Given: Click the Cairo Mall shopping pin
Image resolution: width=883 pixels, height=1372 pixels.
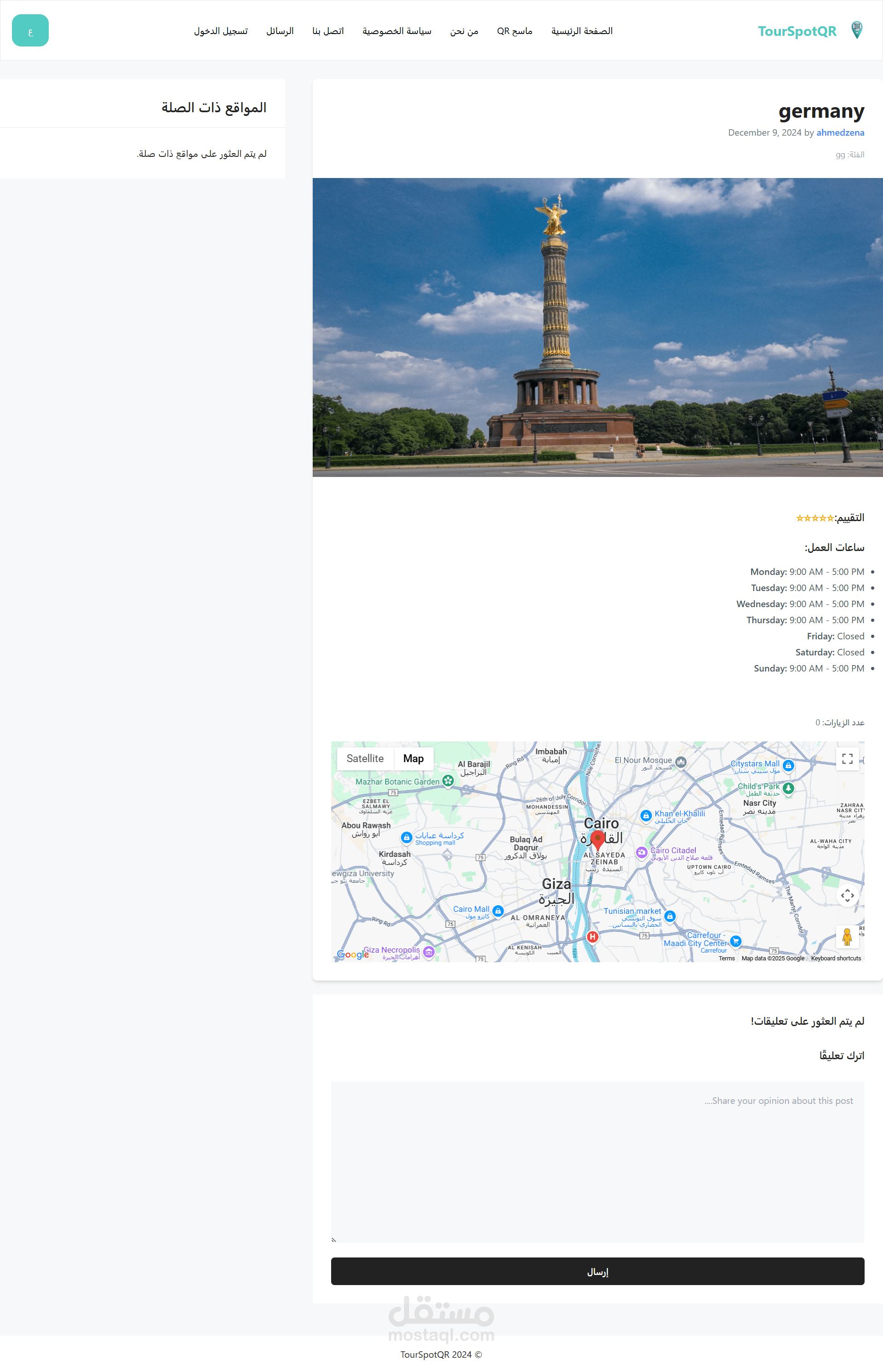Looking at the screenshot, I should tap(498, 911).
